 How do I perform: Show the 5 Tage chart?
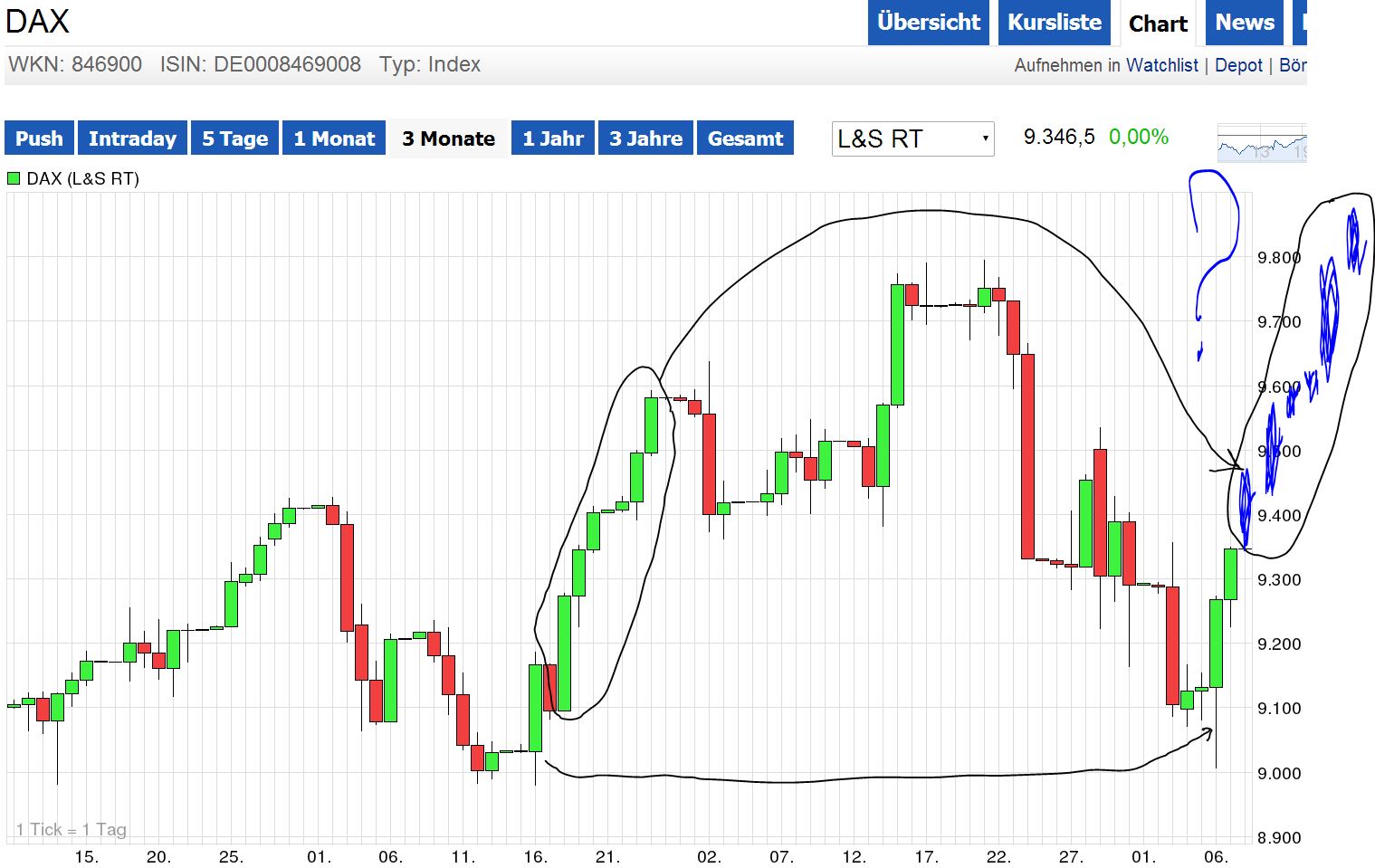tap(234, 138)
